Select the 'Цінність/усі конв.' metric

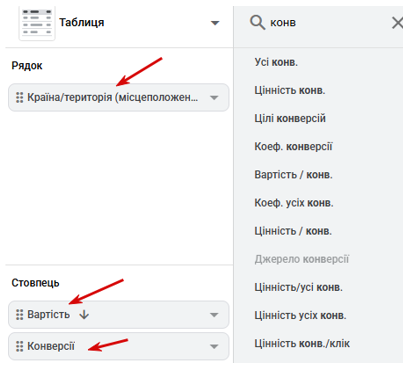click(298, 287)
